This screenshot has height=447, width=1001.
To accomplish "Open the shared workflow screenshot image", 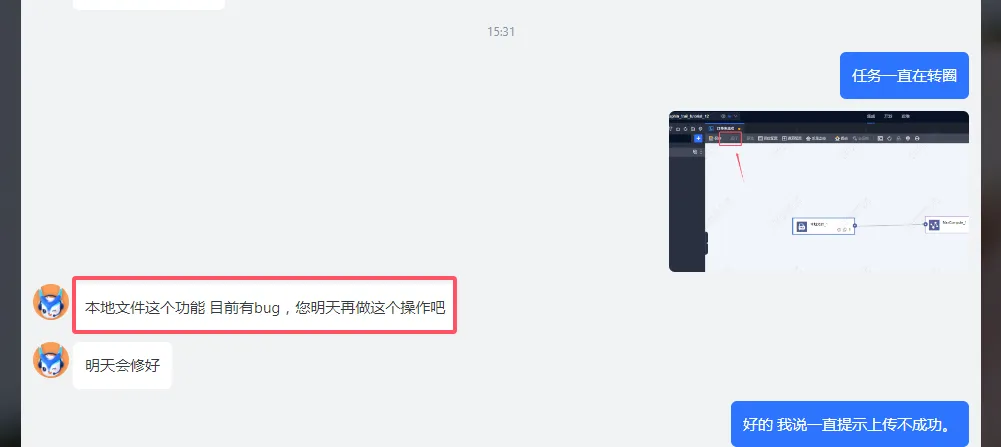I will tap(818, 192).
